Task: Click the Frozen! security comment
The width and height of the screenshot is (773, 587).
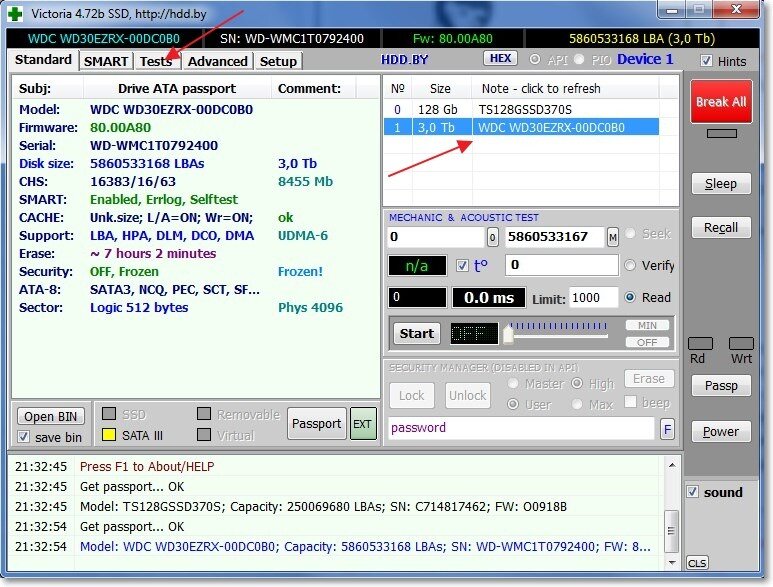Action: pos(300,272)
